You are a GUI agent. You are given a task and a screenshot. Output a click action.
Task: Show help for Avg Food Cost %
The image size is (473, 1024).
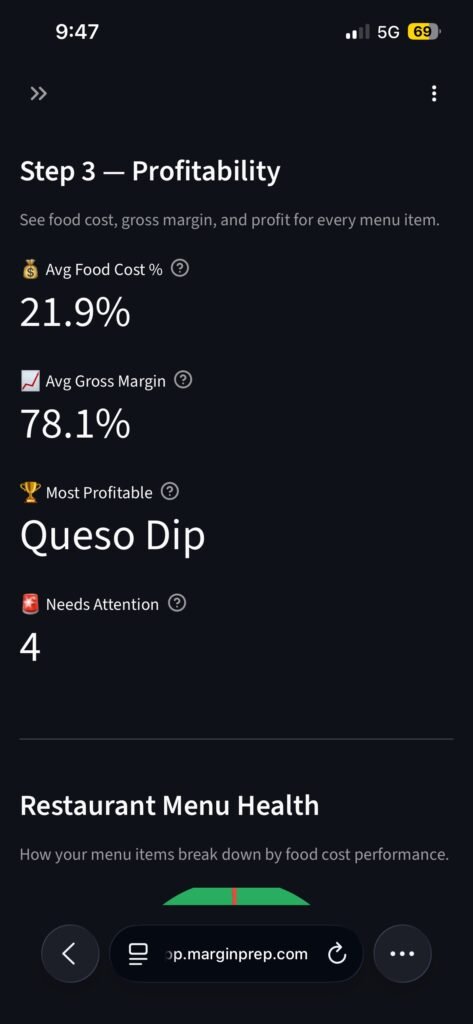tap(180, 268)
